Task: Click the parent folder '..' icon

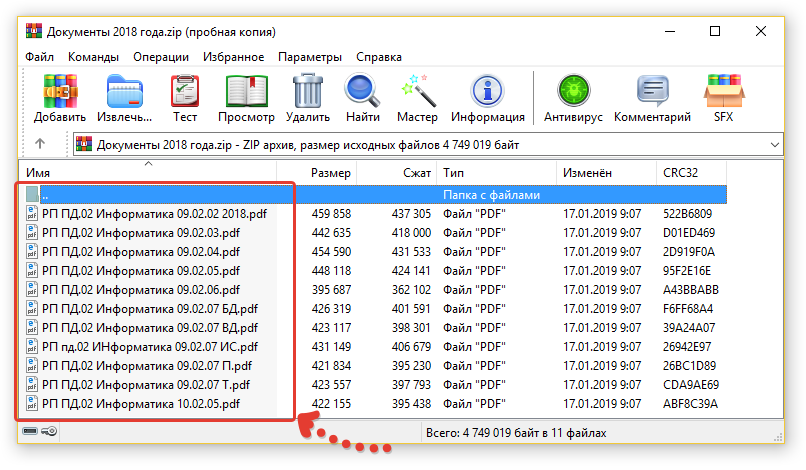Action: [x=32, y=194]
